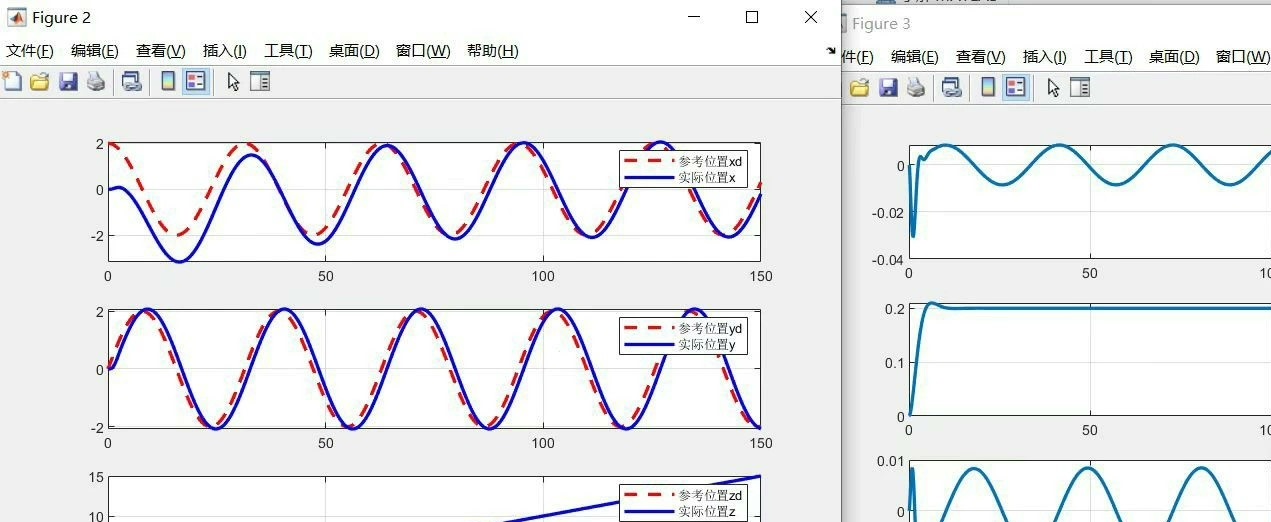The height and width of the screenshot is (522, 1271).
Task: Click Figure 2 window title text
Action: pos(62,18)
